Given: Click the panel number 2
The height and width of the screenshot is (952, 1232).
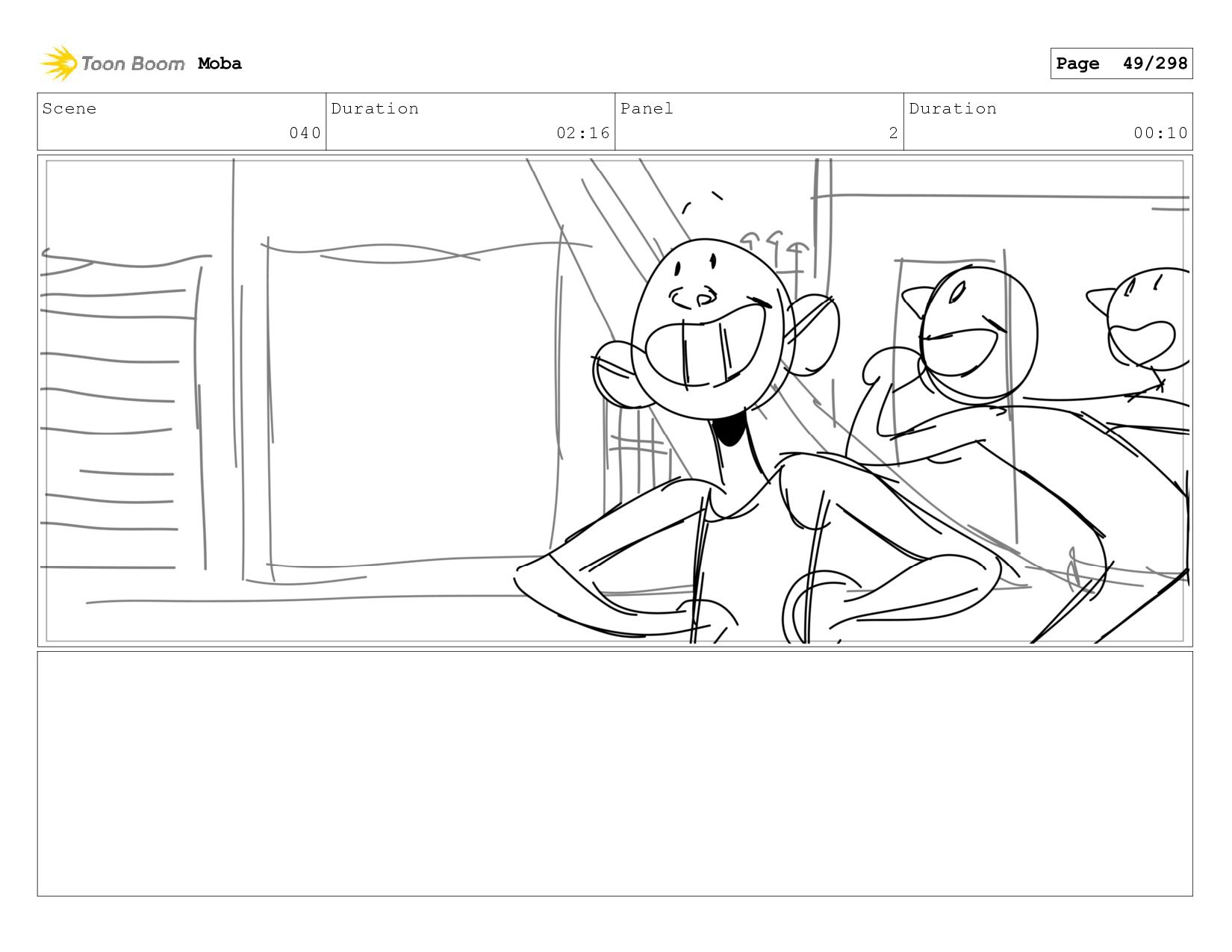Looking at the screenshot, I should point(893,133).
